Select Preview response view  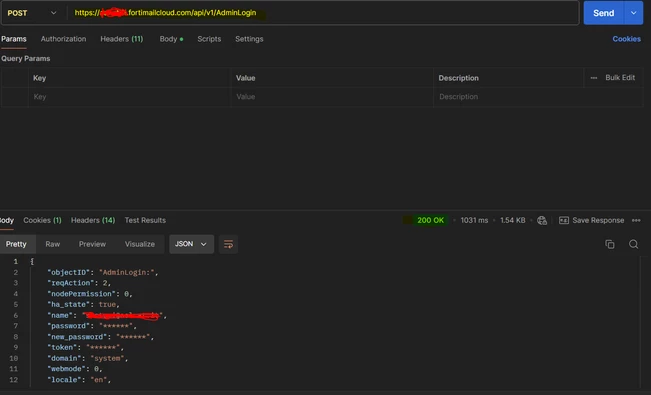92,244
